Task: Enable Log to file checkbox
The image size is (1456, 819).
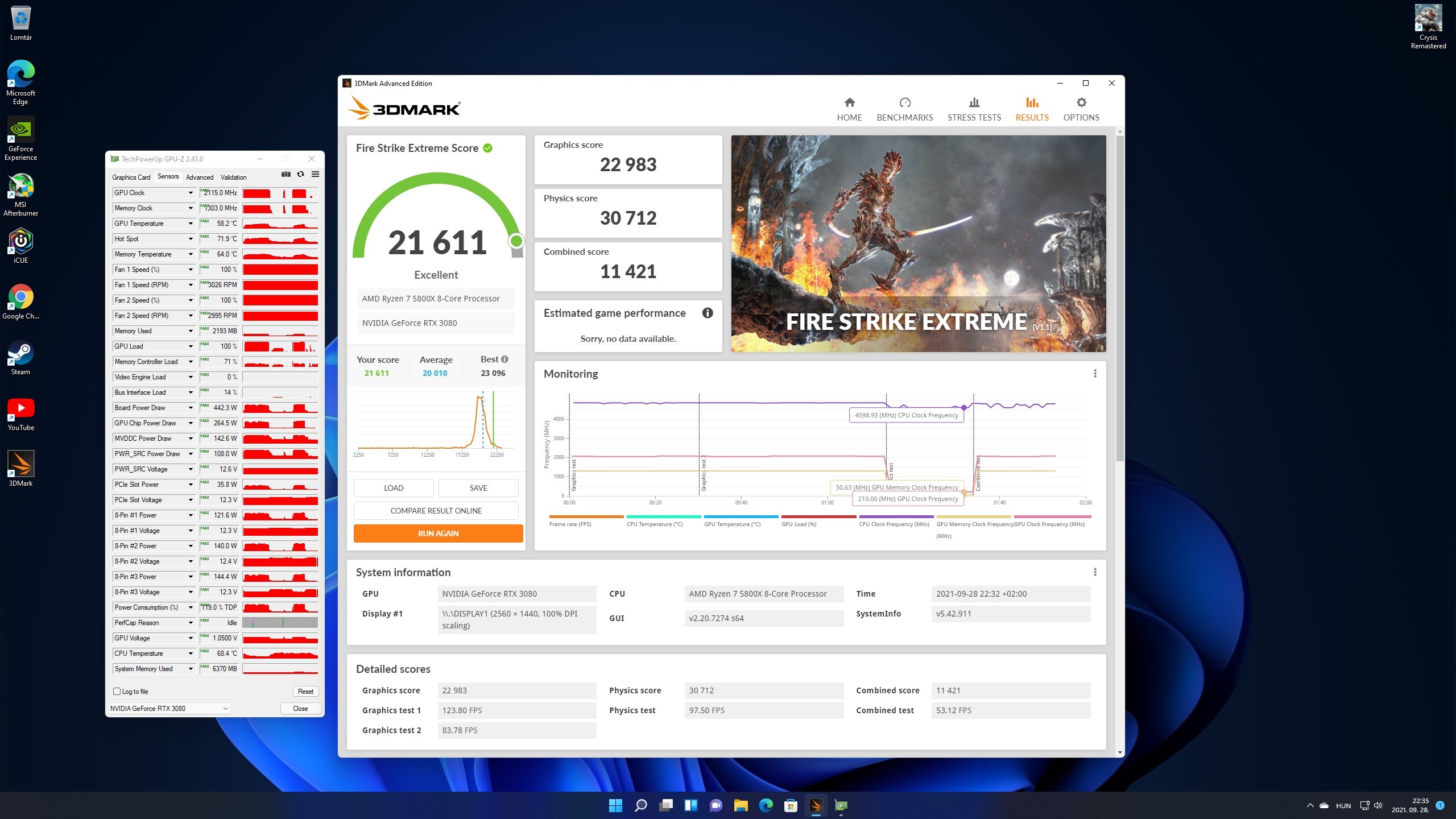Action: tap(117, 692)
